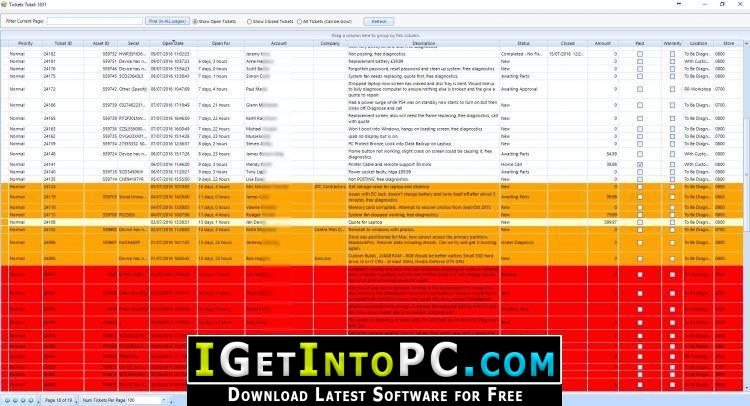Click the Find (in ALL pages) button

click(x=167, y=22)
